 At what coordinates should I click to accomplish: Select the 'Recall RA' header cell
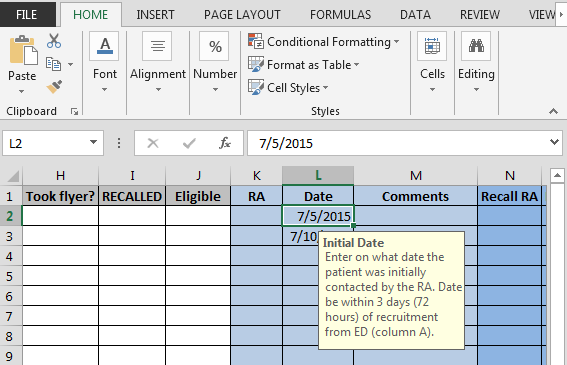(510, 196)
